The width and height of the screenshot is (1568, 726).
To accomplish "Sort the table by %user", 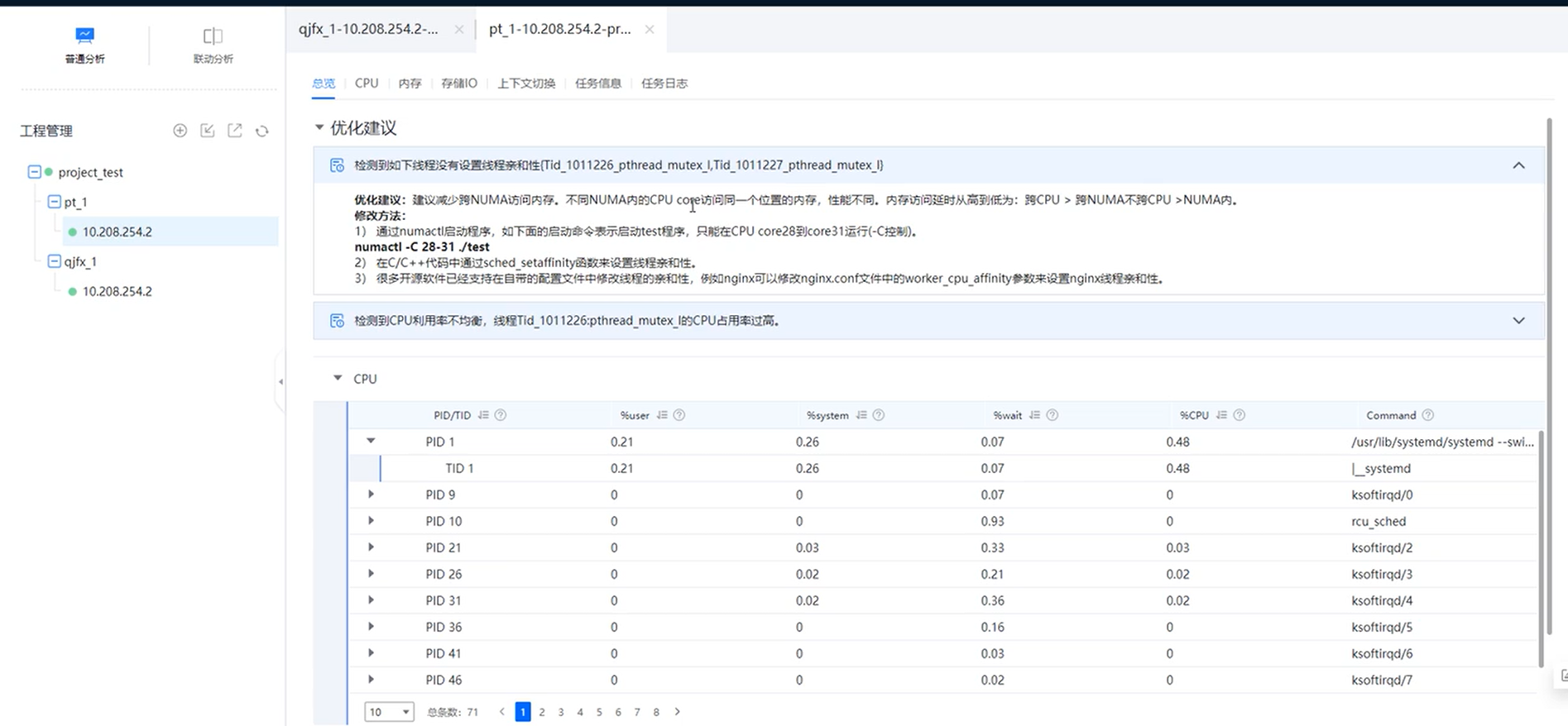I will tap(662, 415).
